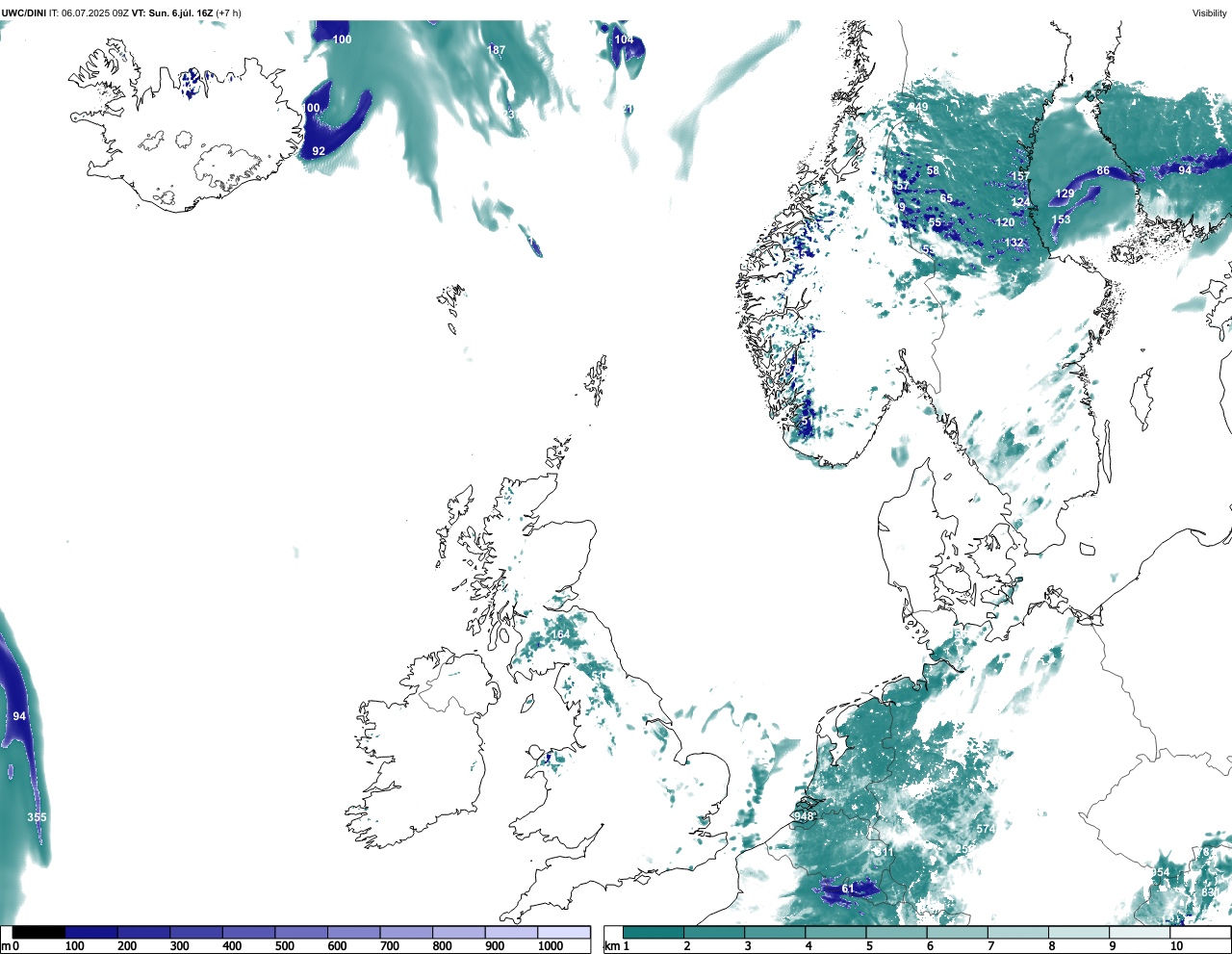Click the '(+7 h)' forecast lead text
Viewport: 1232px width, 954px height.
tap(229, 13)
